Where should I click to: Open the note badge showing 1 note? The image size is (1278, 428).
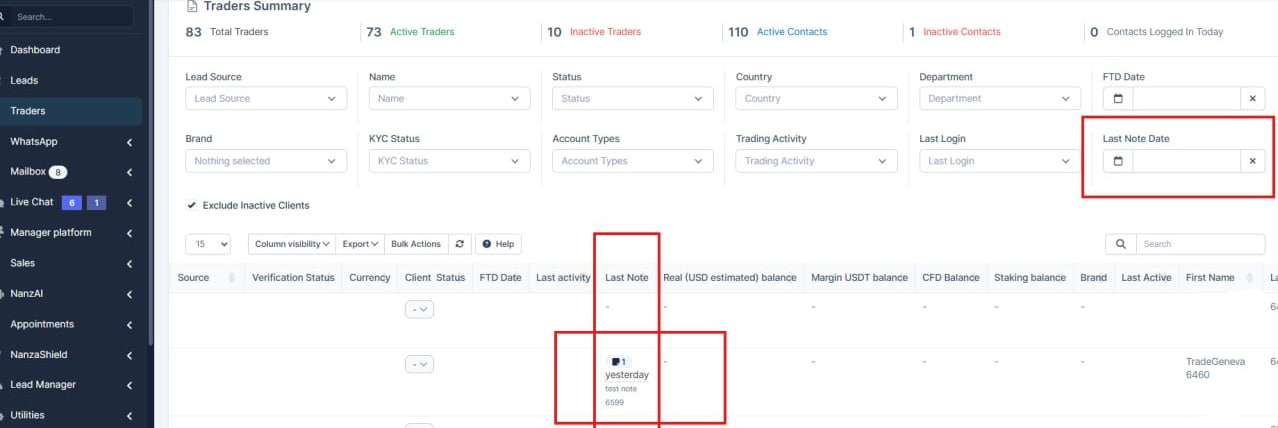(618, 362)
